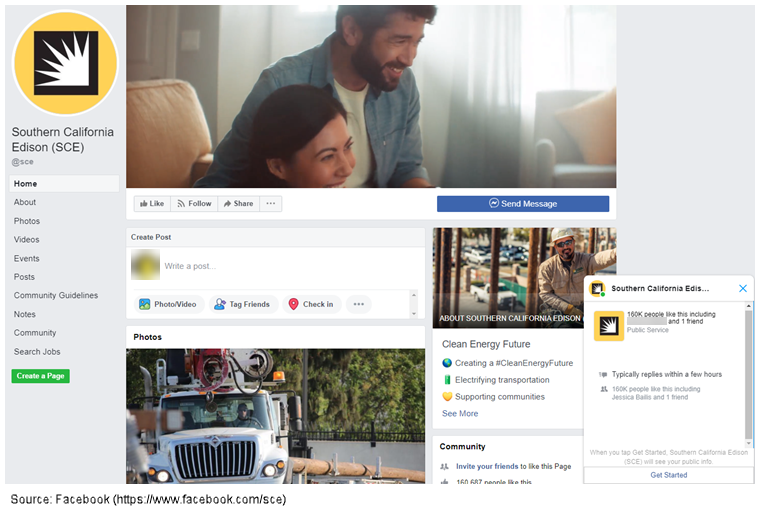Open more post options ellipsis

[359, 304]
